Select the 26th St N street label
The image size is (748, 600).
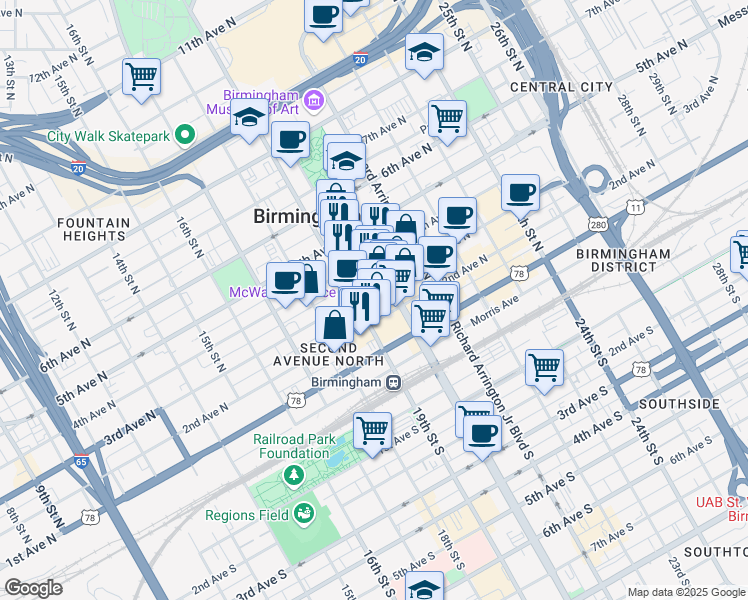pos(507,45)
